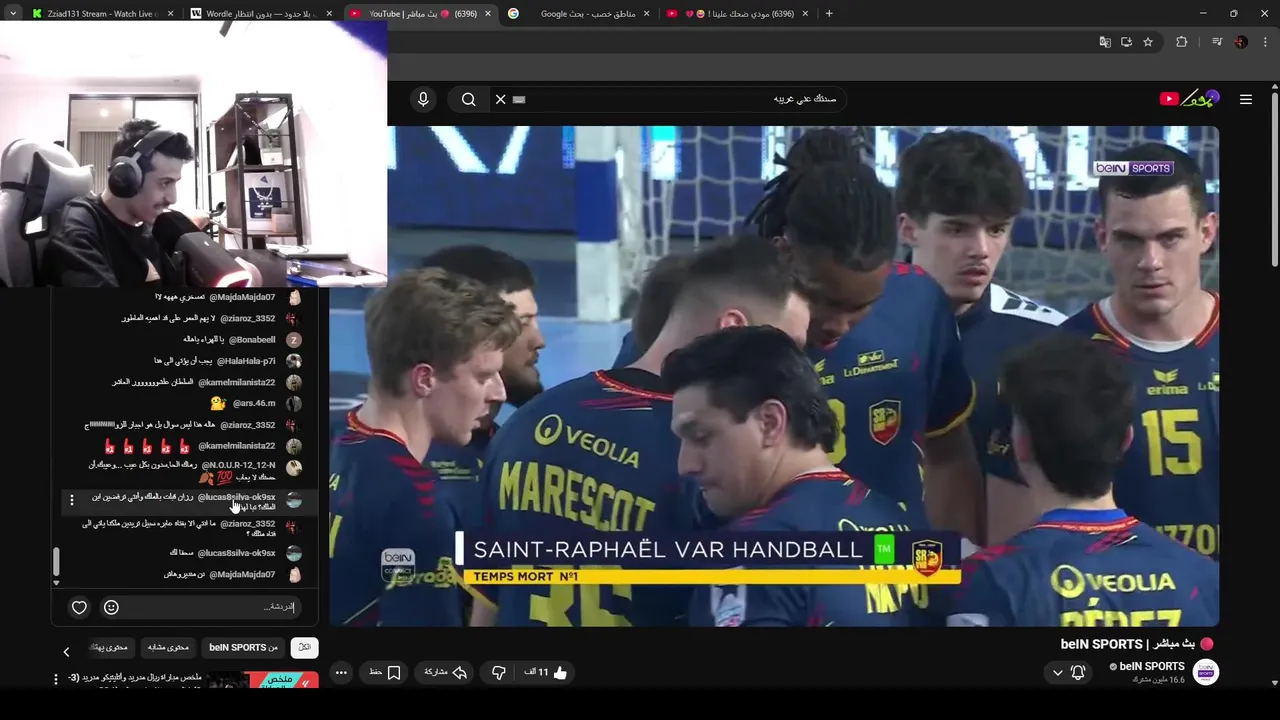Open a new browser tab
Screen dimensions: 1280x720
[x=829, y=14]
